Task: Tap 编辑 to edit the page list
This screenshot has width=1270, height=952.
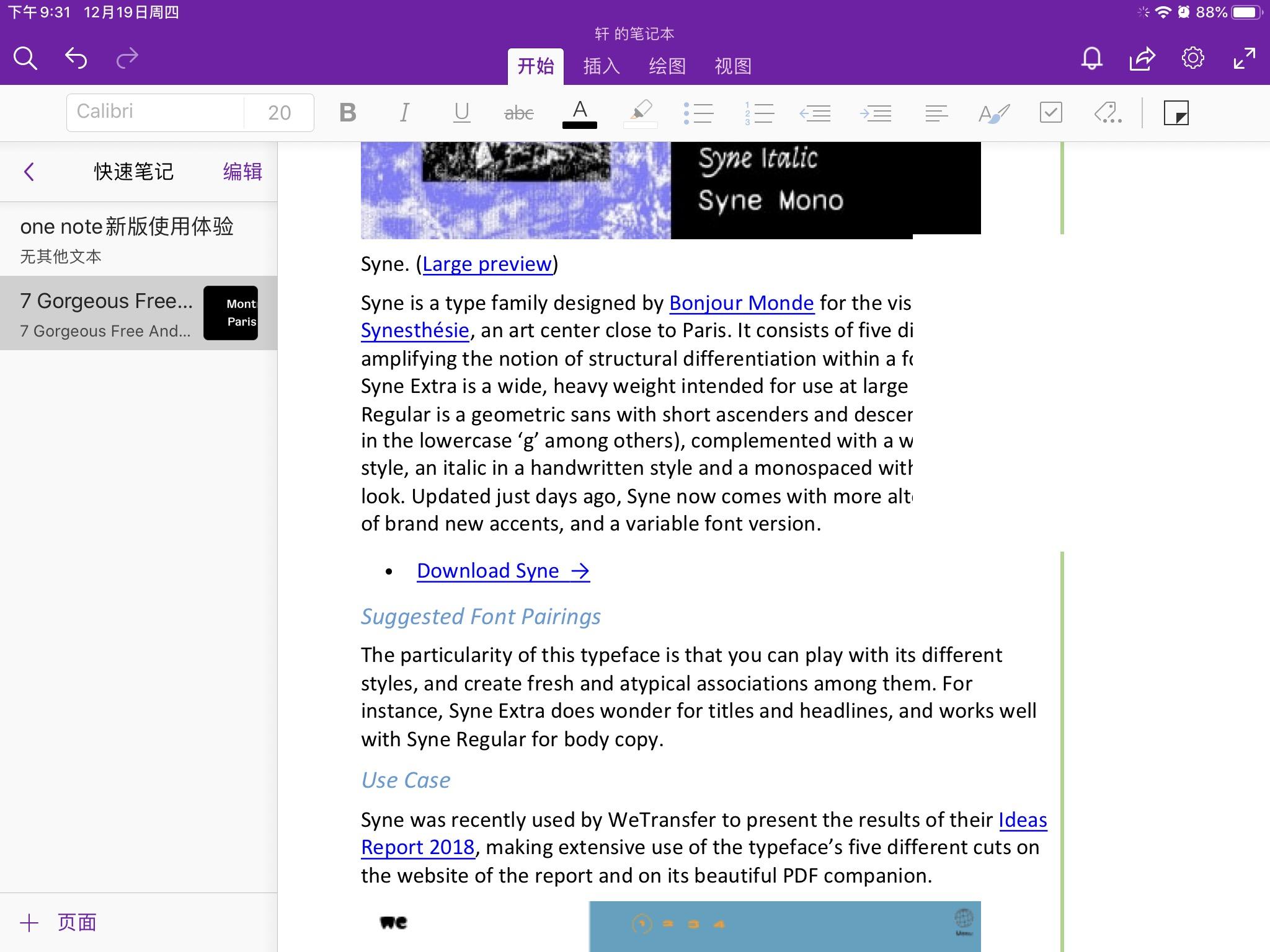Action: 242,172
